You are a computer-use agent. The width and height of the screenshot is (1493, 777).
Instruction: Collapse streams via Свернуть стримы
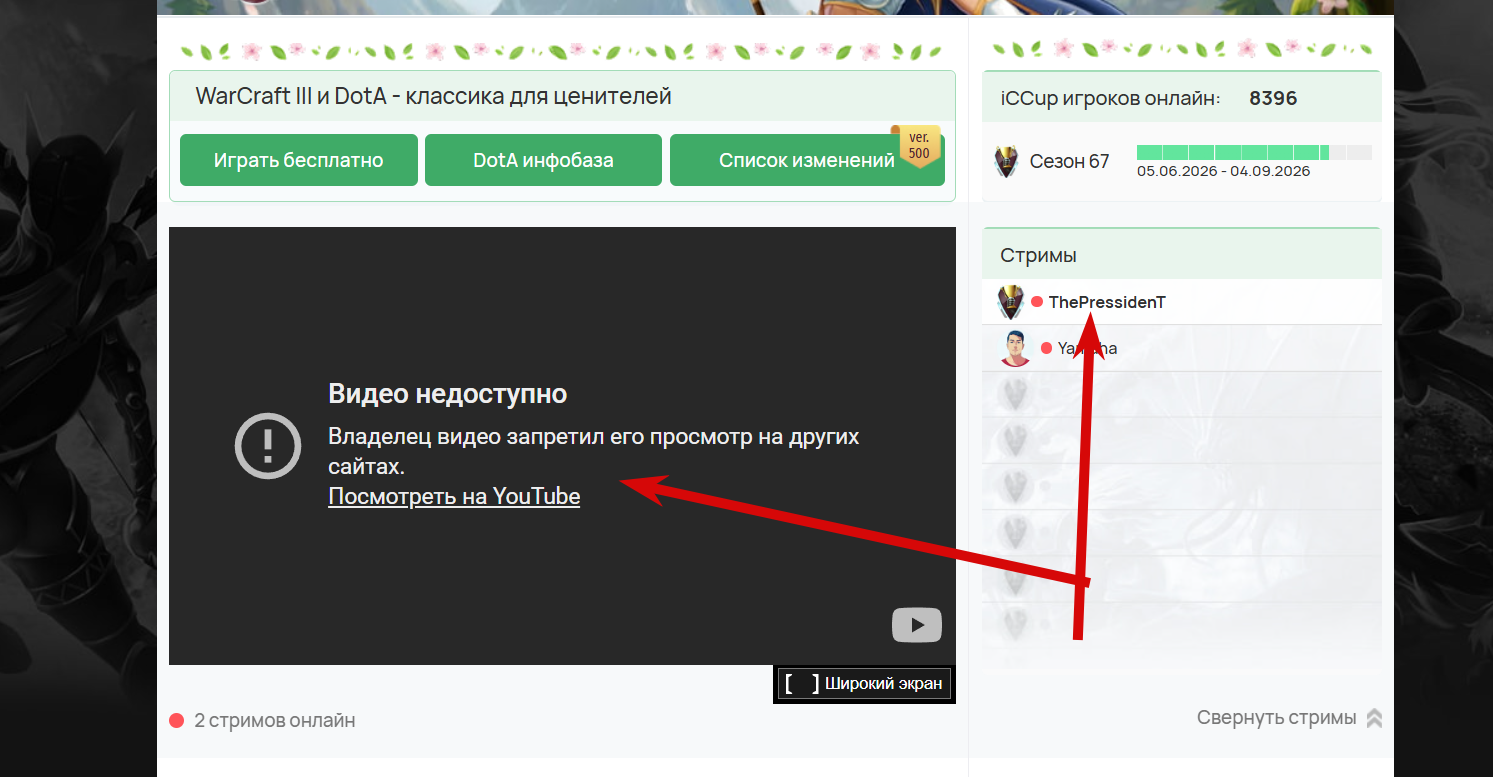point(1289,718)
